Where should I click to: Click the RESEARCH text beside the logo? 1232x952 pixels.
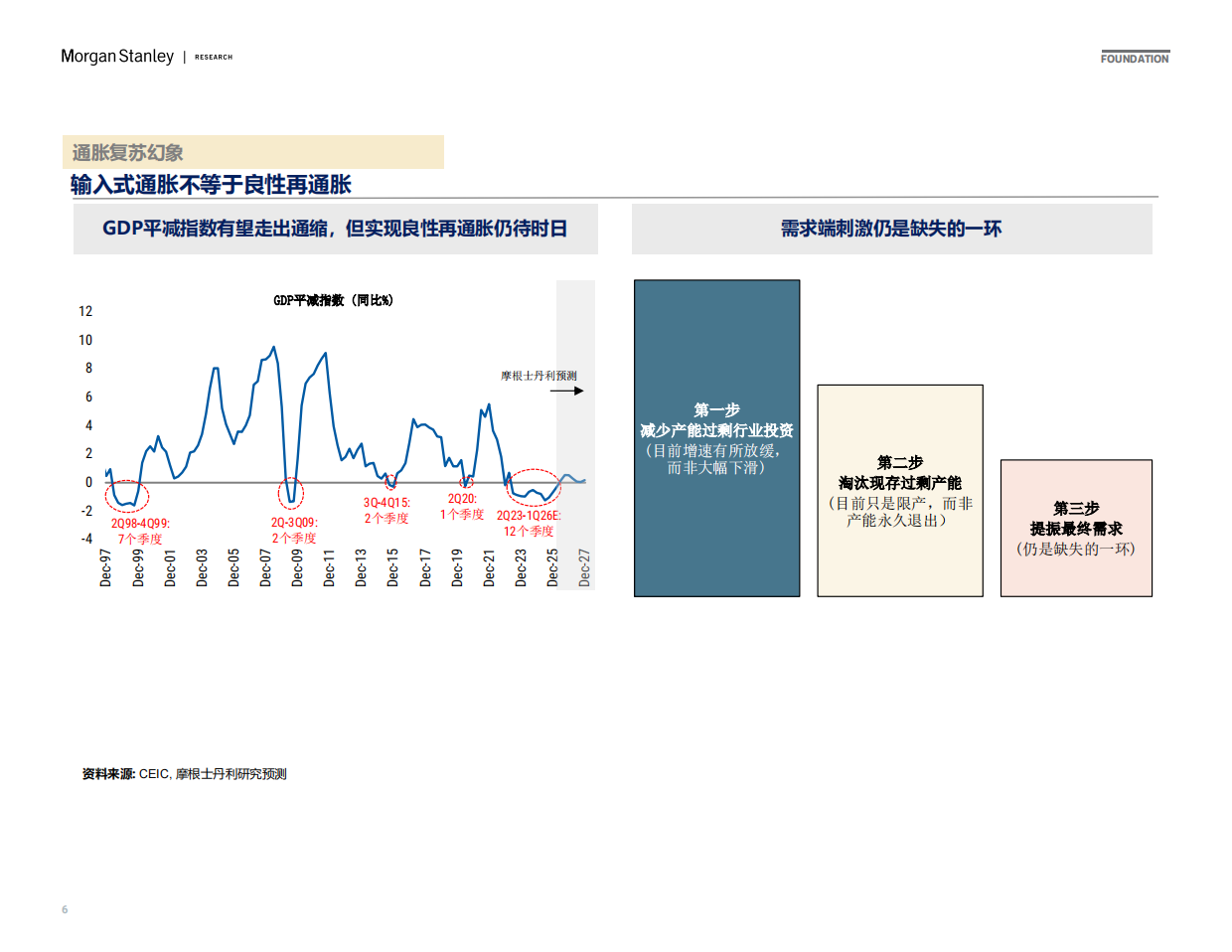click(x=214, y=57)
